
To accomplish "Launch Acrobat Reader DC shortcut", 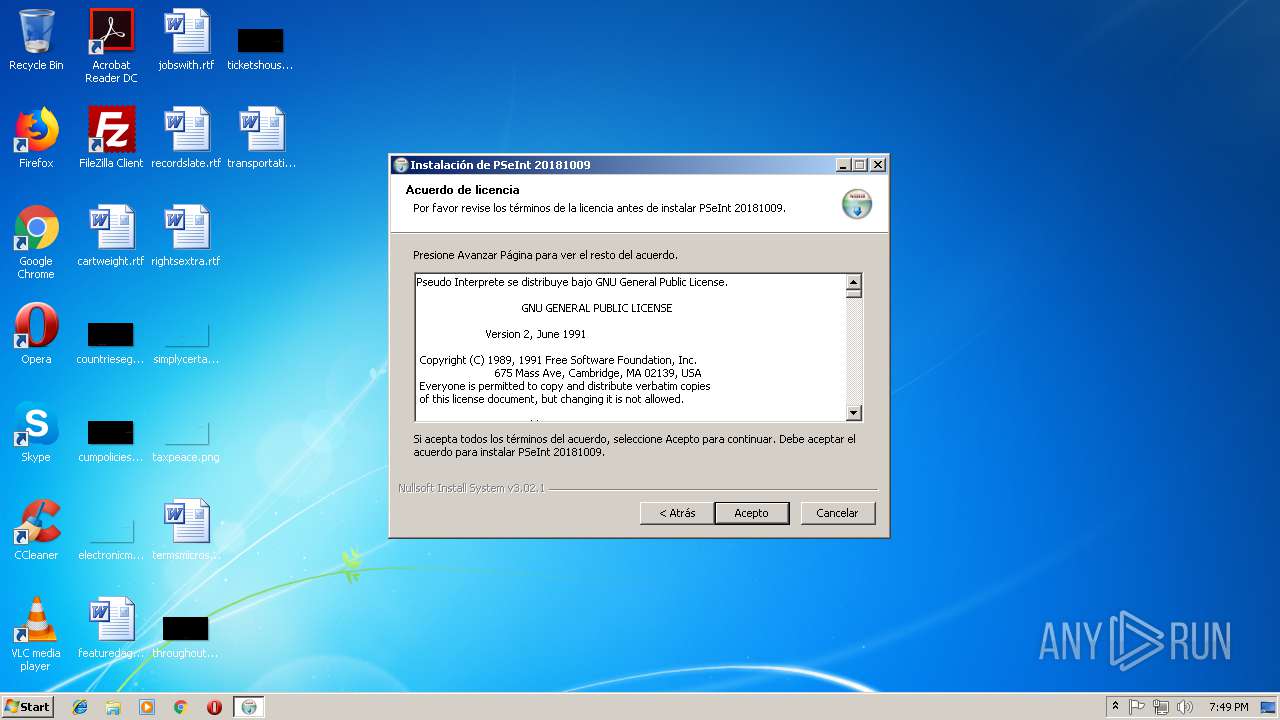I will point(111,45).
